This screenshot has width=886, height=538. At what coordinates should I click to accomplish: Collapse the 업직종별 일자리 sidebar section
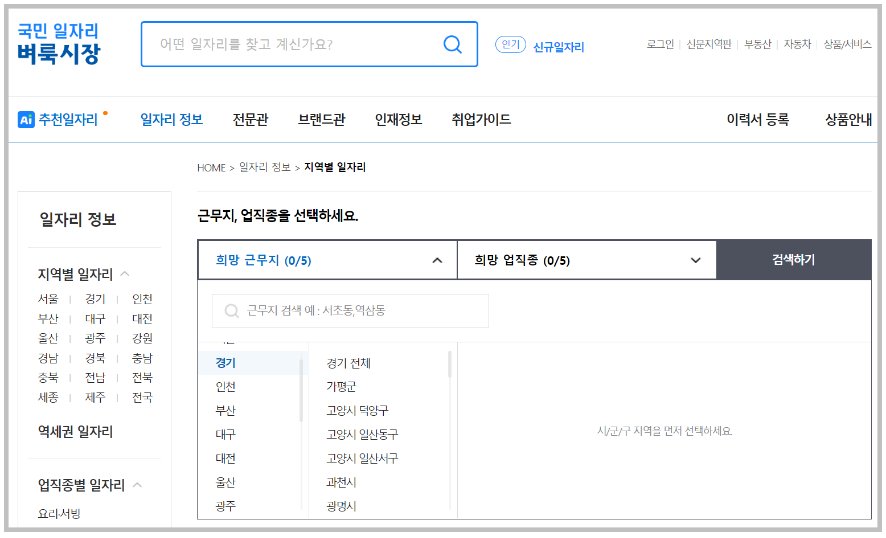[137, 485]
